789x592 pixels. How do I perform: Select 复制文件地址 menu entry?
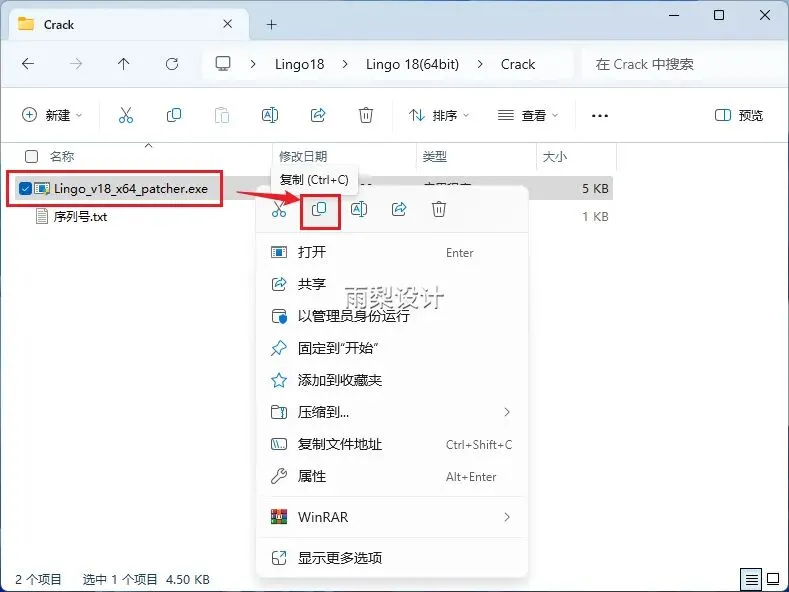pyautogui.click(x=391, y=445)
